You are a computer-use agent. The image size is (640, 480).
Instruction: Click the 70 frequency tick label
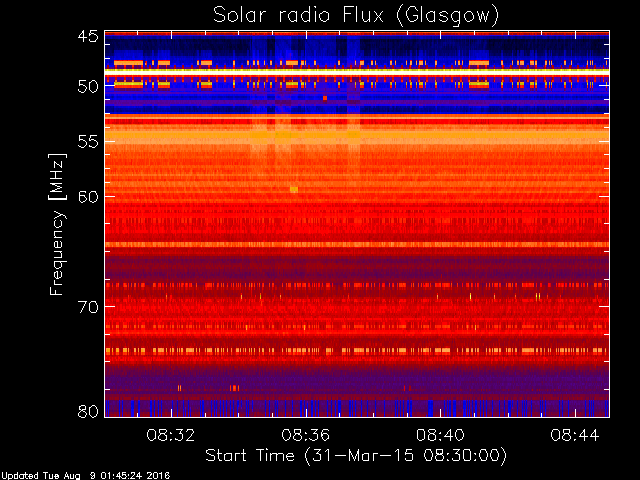pyautogui.click(x=88, y=307)
